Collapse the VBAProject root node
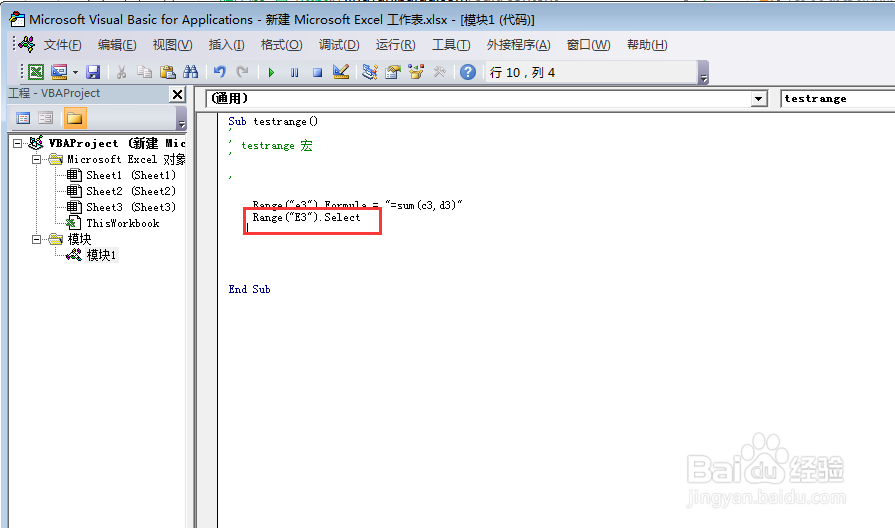Screen dimensions: 895x528 coord(18,143)
